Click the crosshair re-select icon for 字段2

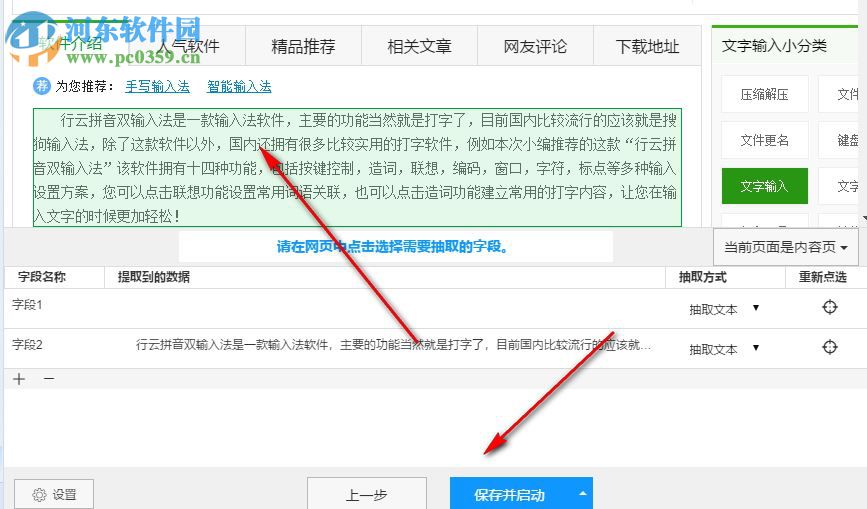829,347
